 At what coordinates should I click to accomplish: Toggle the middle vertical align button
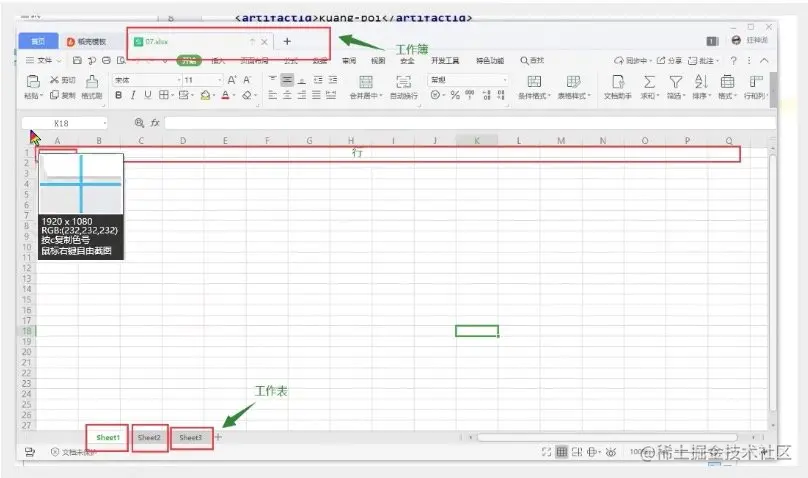coord(287,80)
